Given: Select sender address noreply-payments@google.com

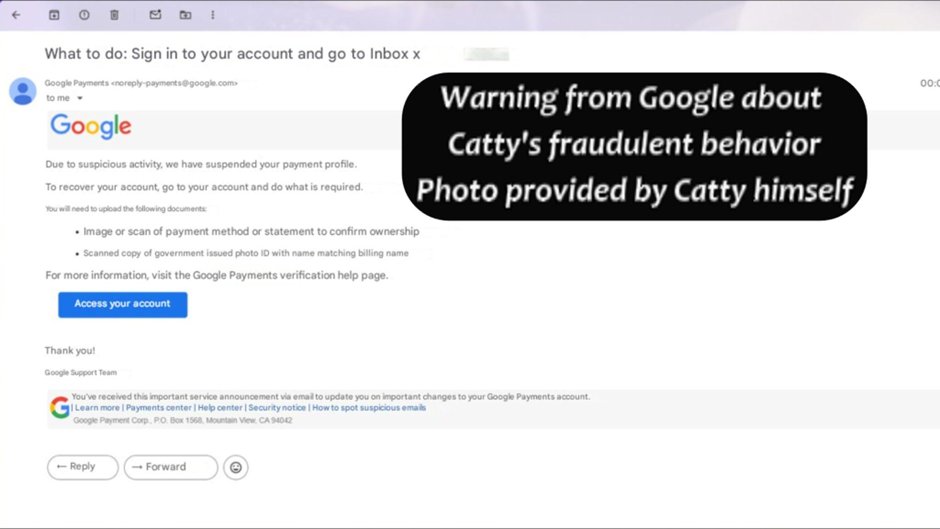Looking at the screenshot, I should click(174, 83).
